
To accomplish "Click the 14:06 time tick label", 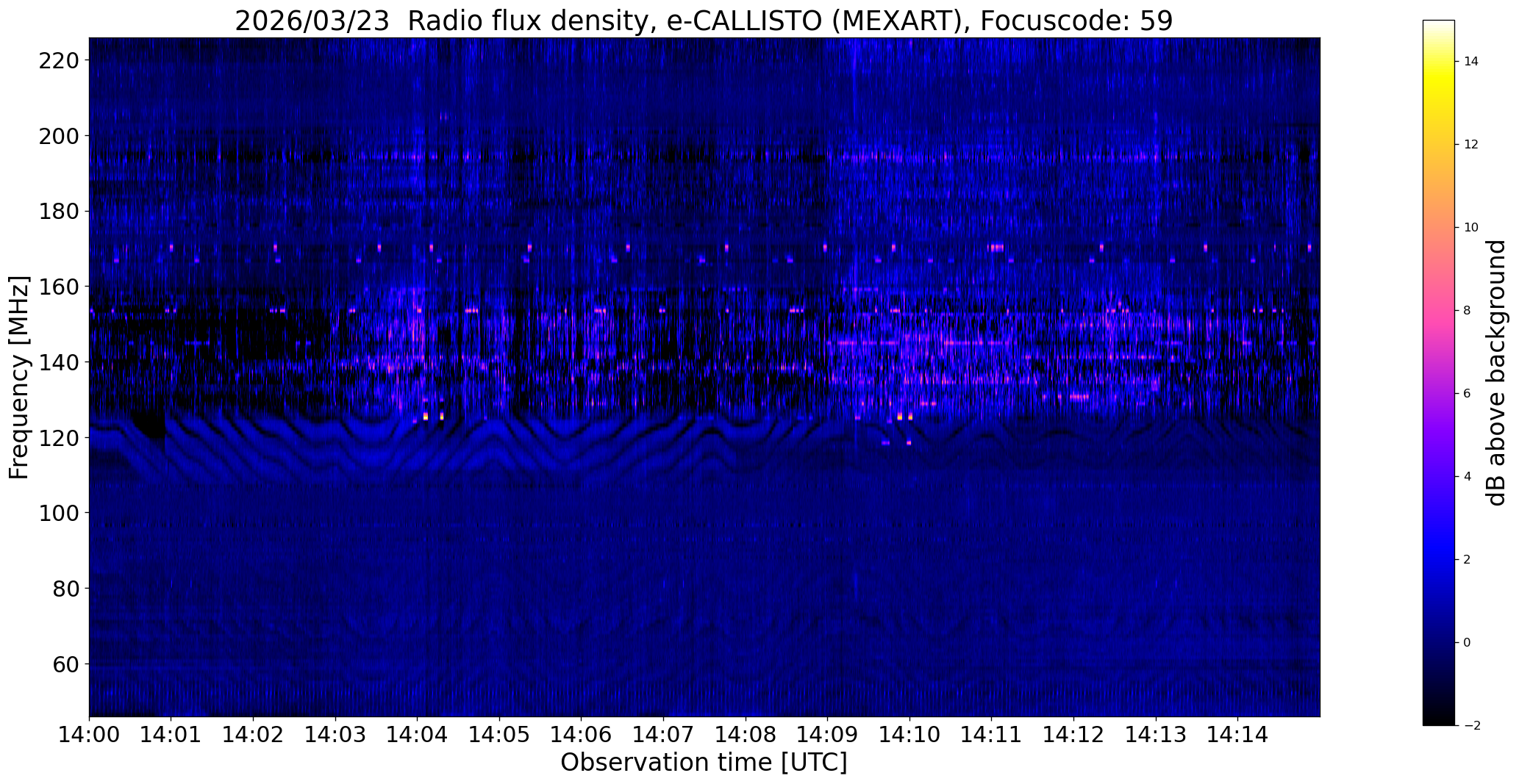I will [582, 734].
